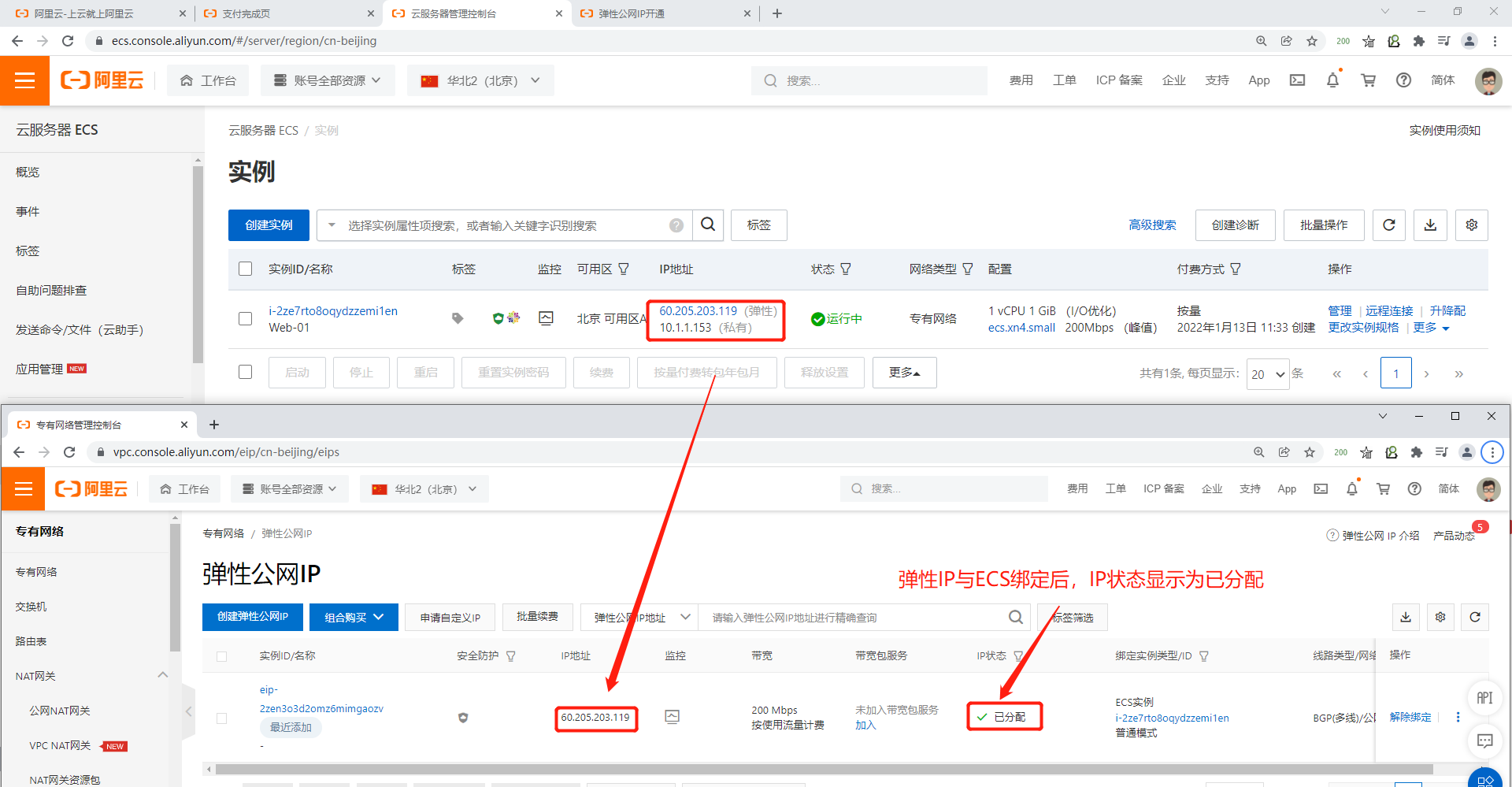
Task: Click 解除绑定 for the EIP row
Action: point(1410,717)
